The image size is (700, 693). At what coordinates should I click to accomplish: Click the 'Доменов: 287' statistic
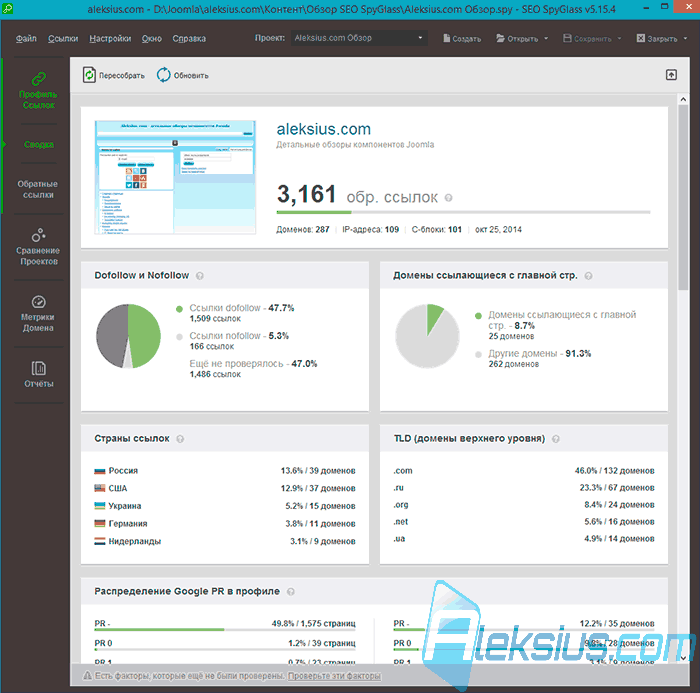303,230
